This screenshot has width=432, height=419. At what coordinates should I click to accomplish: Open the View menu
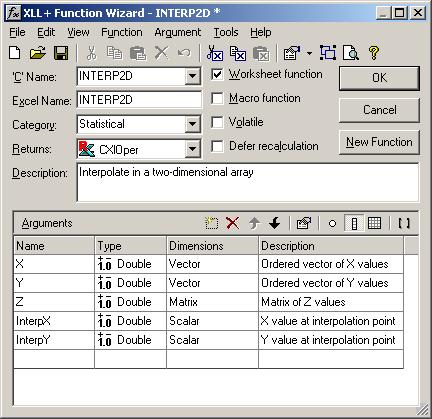point(78,32)
